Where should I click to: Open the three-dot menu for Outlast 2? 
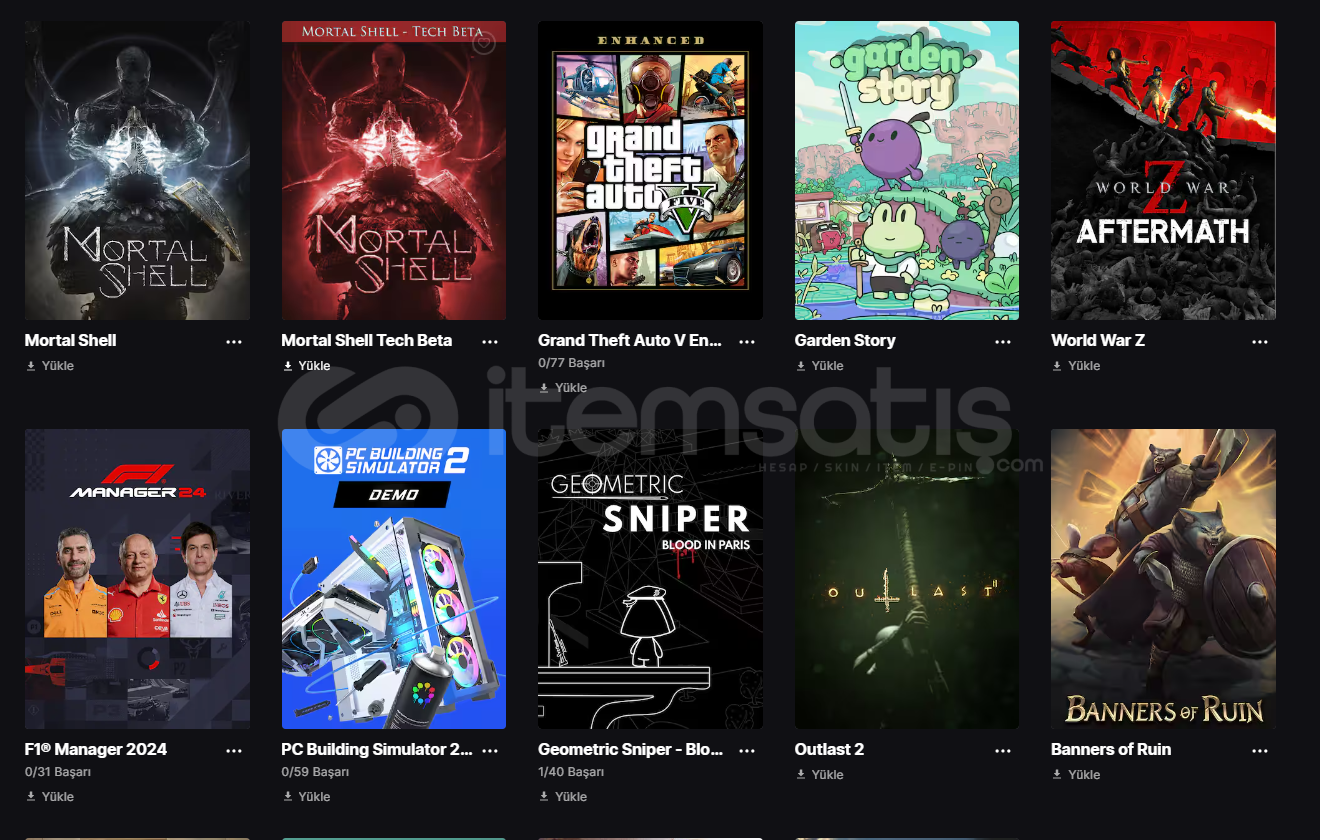click(1003, 750)
